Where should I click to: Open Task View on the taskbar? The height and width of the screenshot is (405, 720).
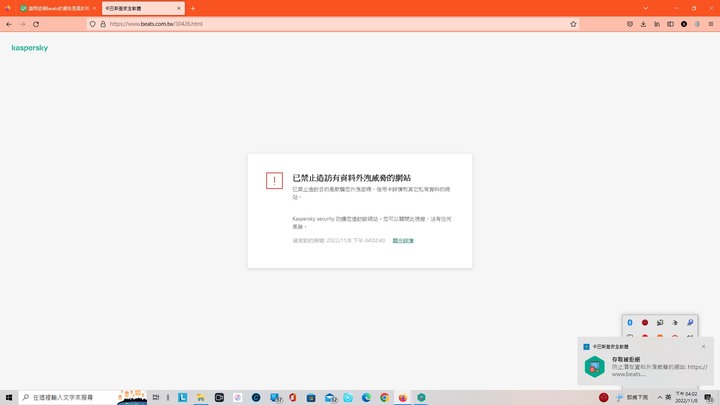(156, 397)
